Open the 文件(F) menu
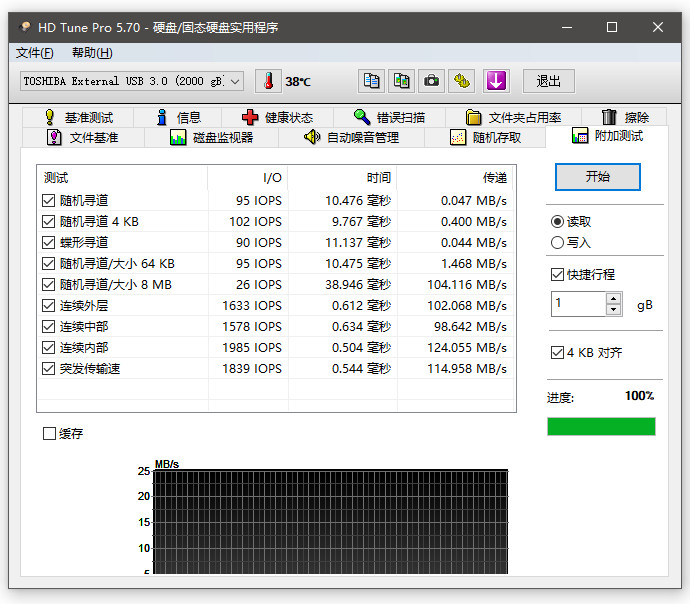 35,53
